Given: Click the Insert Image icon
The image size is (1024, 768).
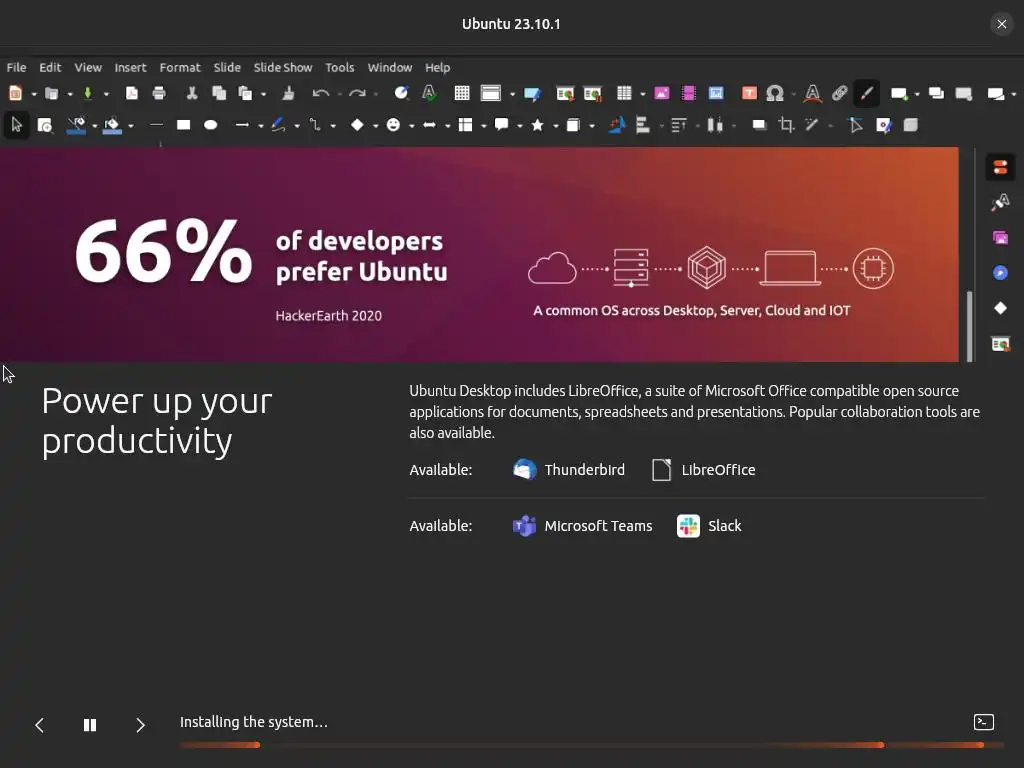Looking at the screenshot, I should [662, 93].
